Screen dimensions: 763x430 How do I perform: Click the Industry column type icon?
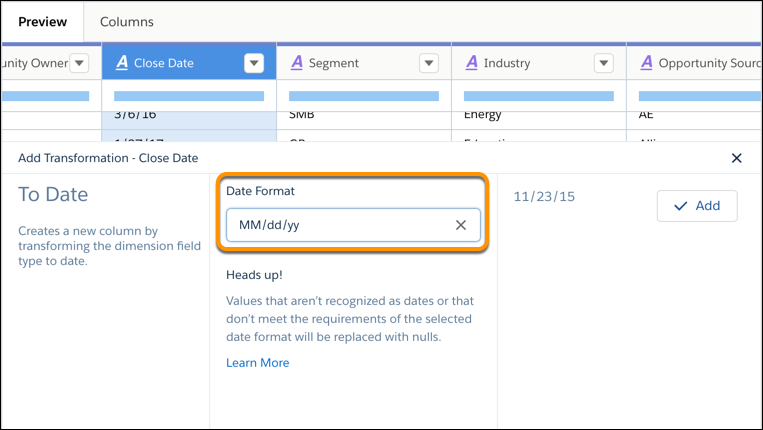click(471, 63)
